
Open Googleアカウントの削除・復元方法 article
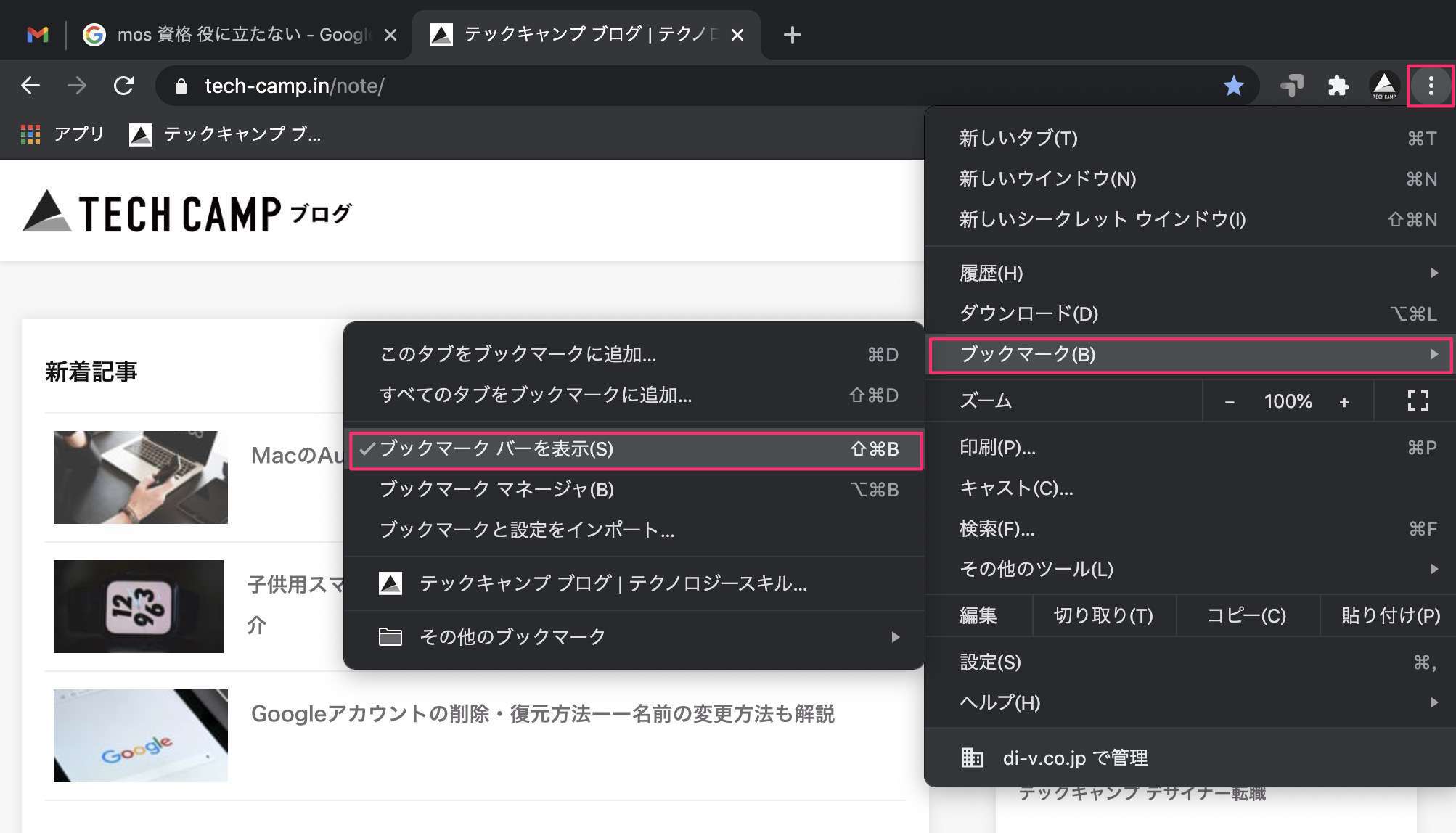[x=543, y=714]
